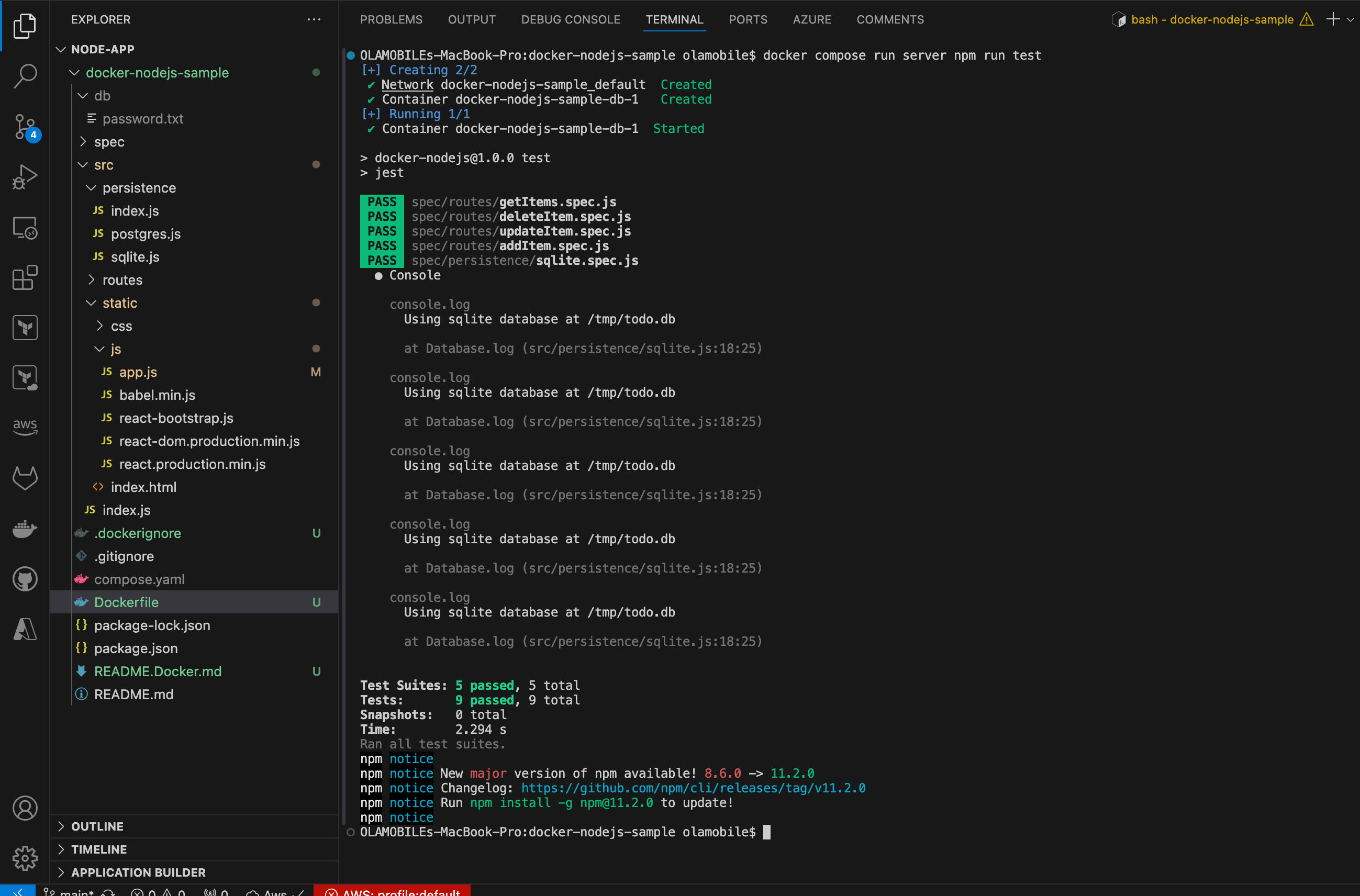Open package.json file

(x=194, y=648)
